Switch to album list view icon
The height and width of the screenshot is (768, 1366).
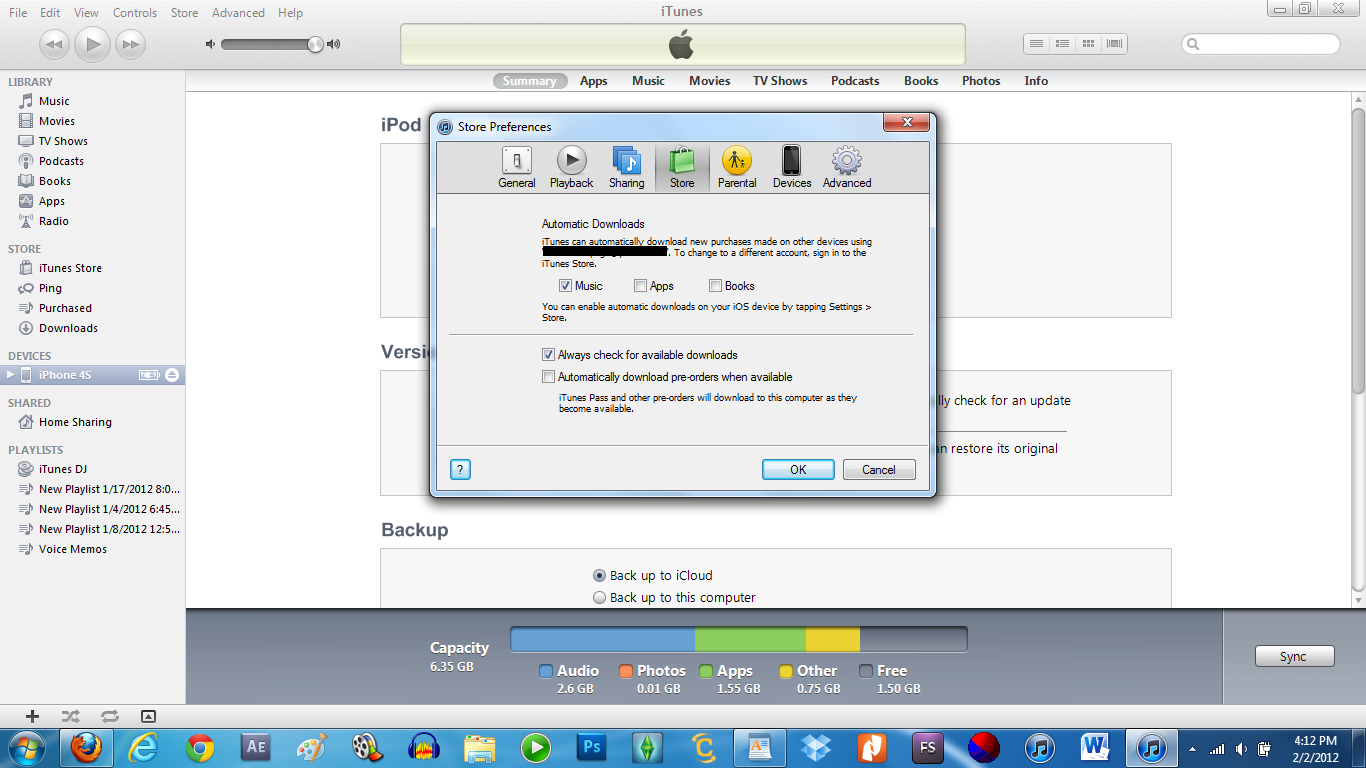pos(1063,44)
